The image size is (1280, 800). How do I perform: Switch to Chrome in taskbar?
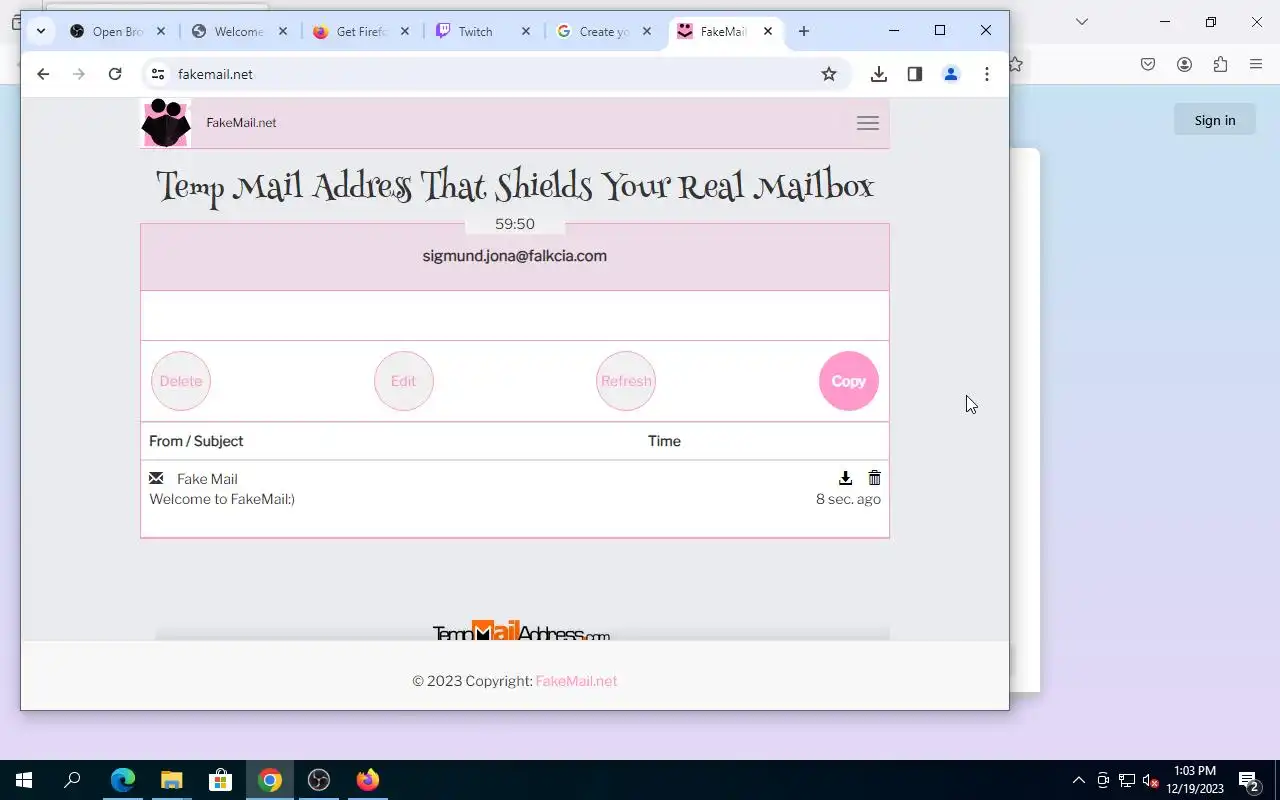point(269,780)
